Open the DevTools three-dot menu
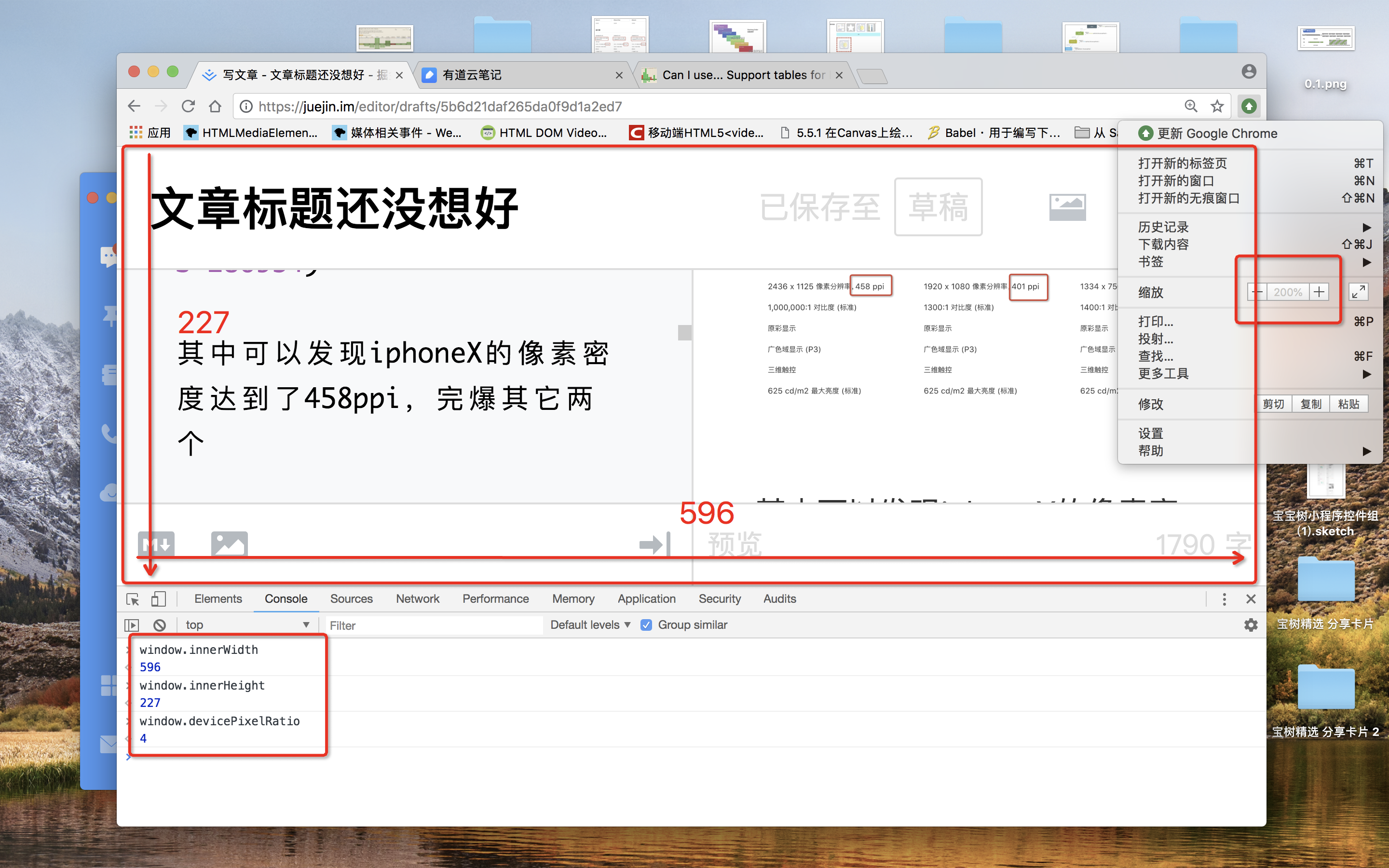This screenshot has width=1389, height=868. point(1224,599)
